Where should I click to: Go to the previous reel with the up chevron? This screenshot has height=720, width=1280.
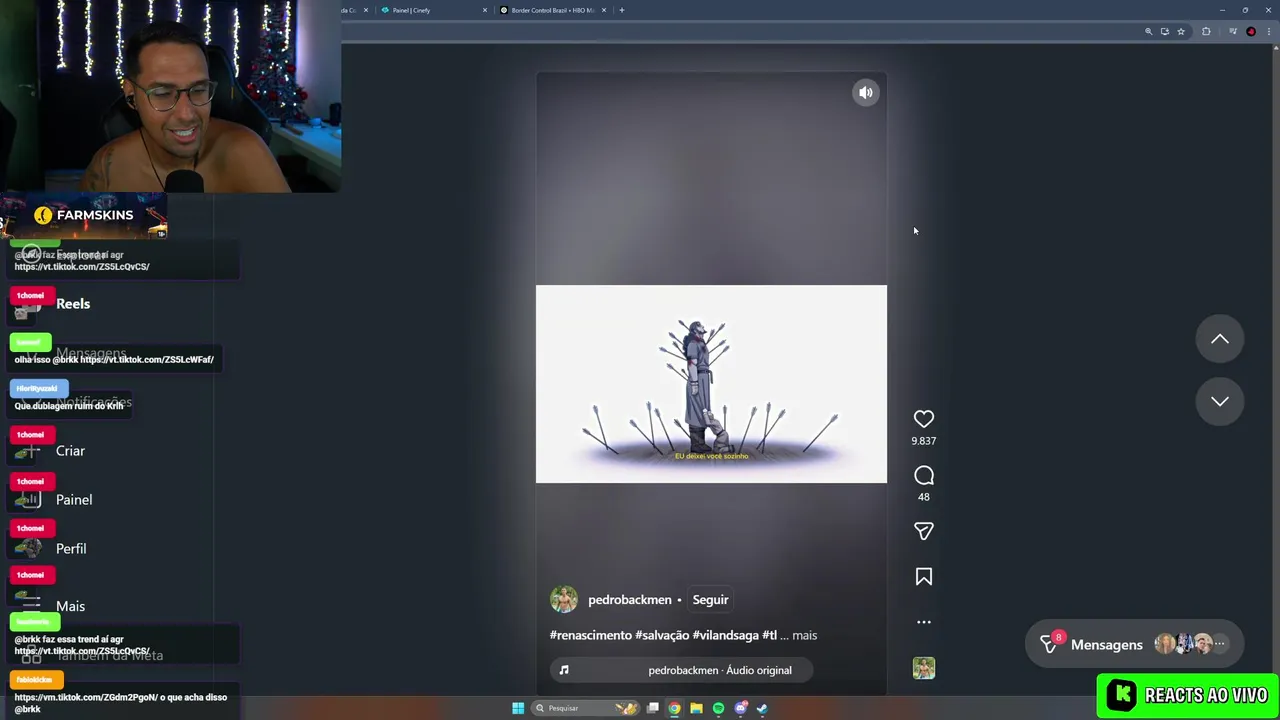pyautogui.click(x=1220, y=339)
